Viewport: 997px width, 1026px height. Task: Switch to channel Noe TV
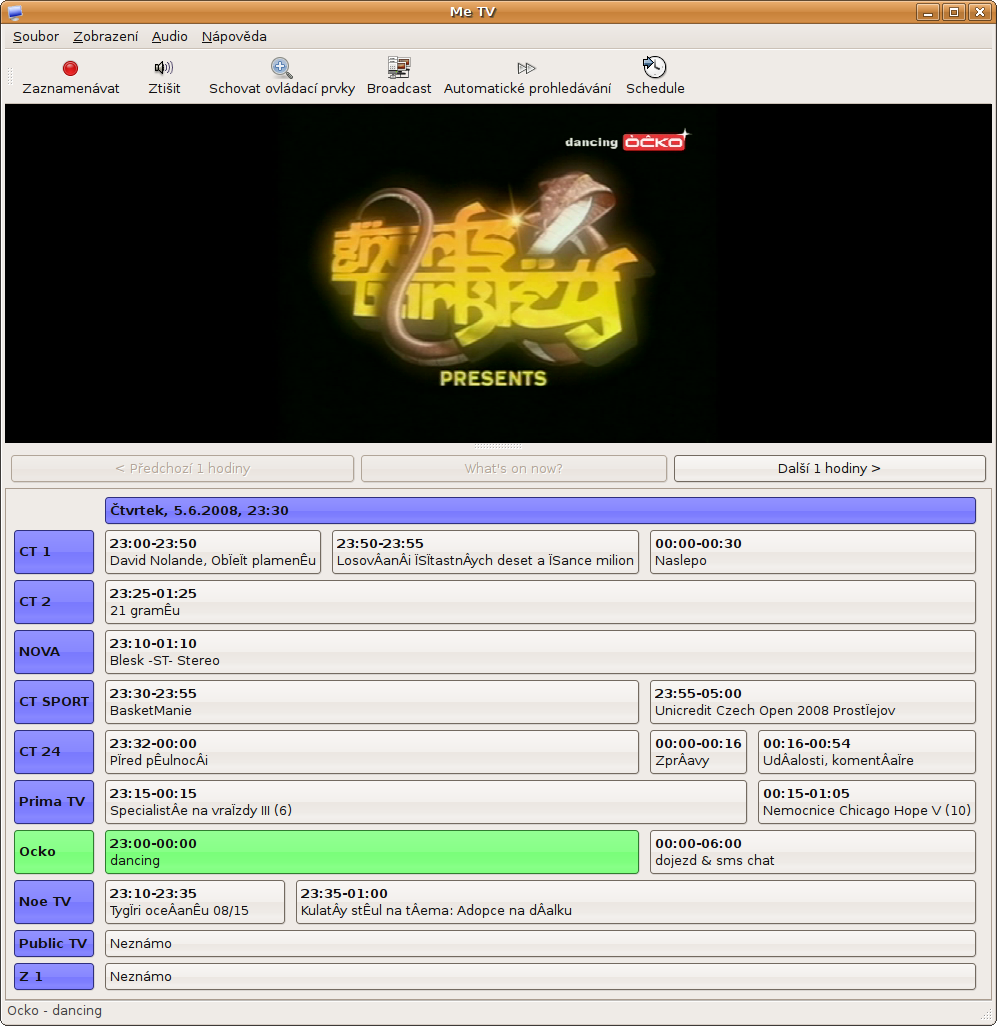coord(54,902)
